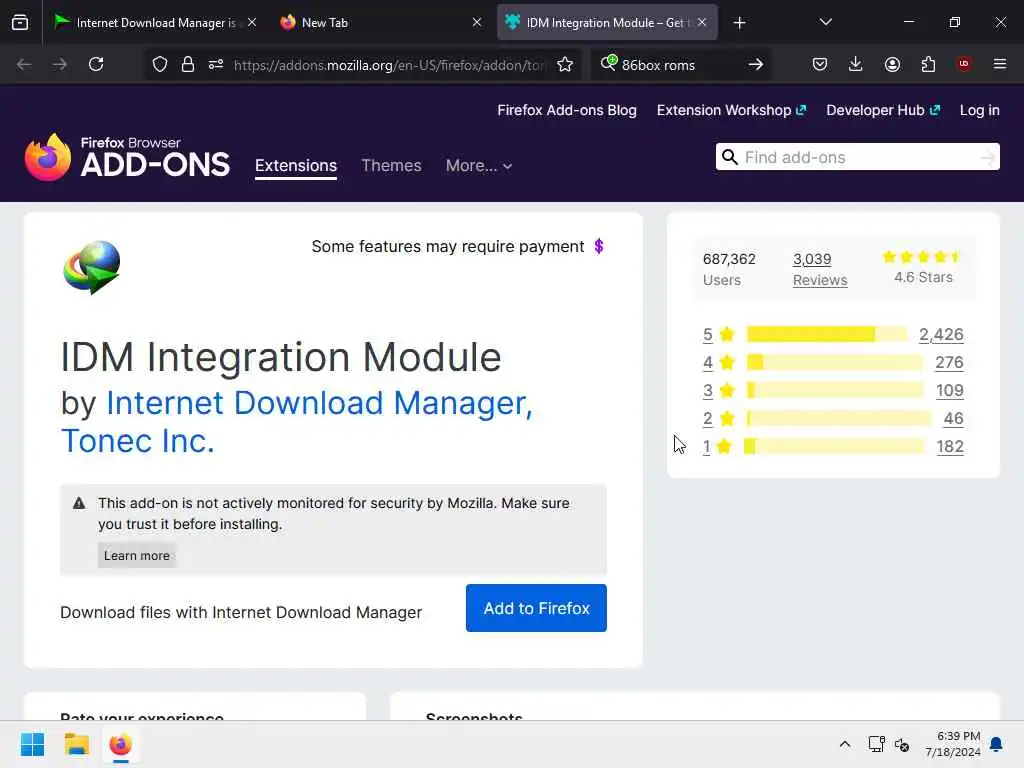Filter by 1 star reviews

pos(707,447)
